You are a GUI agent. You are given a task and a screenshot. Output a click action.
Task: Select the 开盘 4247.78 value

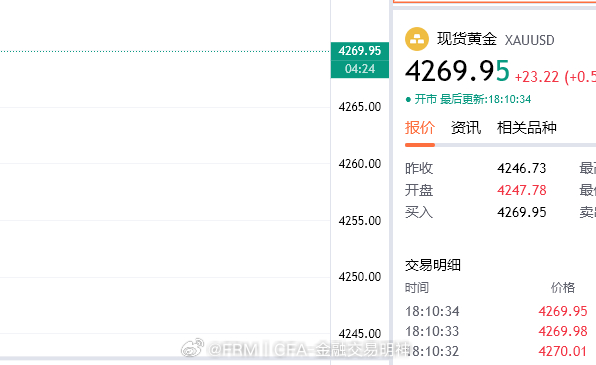pos(522,190)
